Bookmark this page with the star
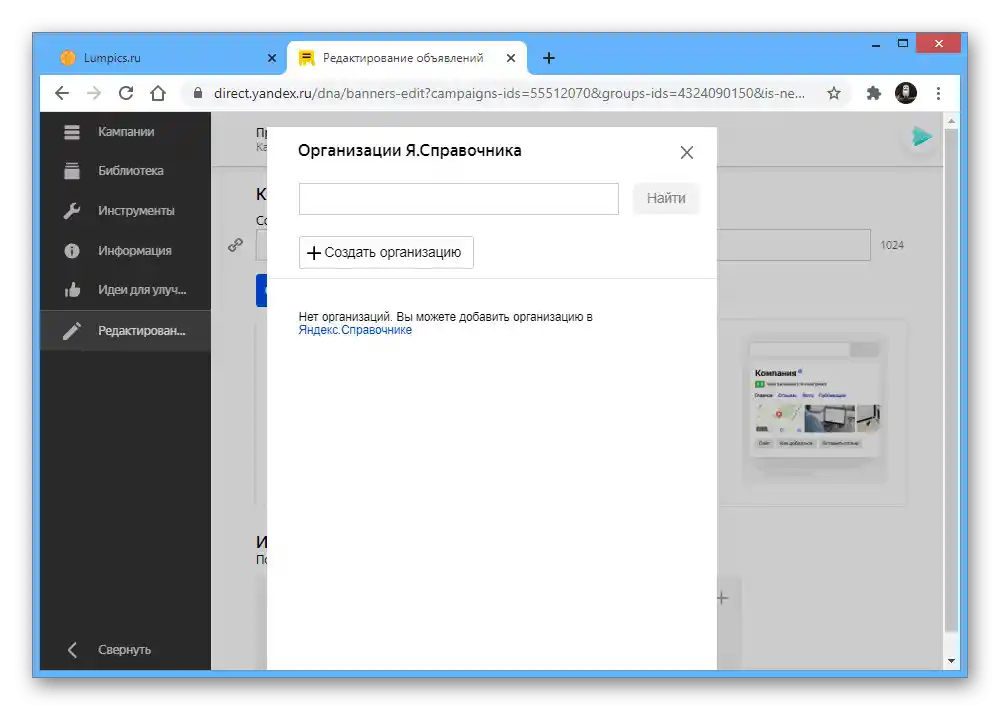The height and width of the screenshot is (710, 1000). (x=834, y=94)
